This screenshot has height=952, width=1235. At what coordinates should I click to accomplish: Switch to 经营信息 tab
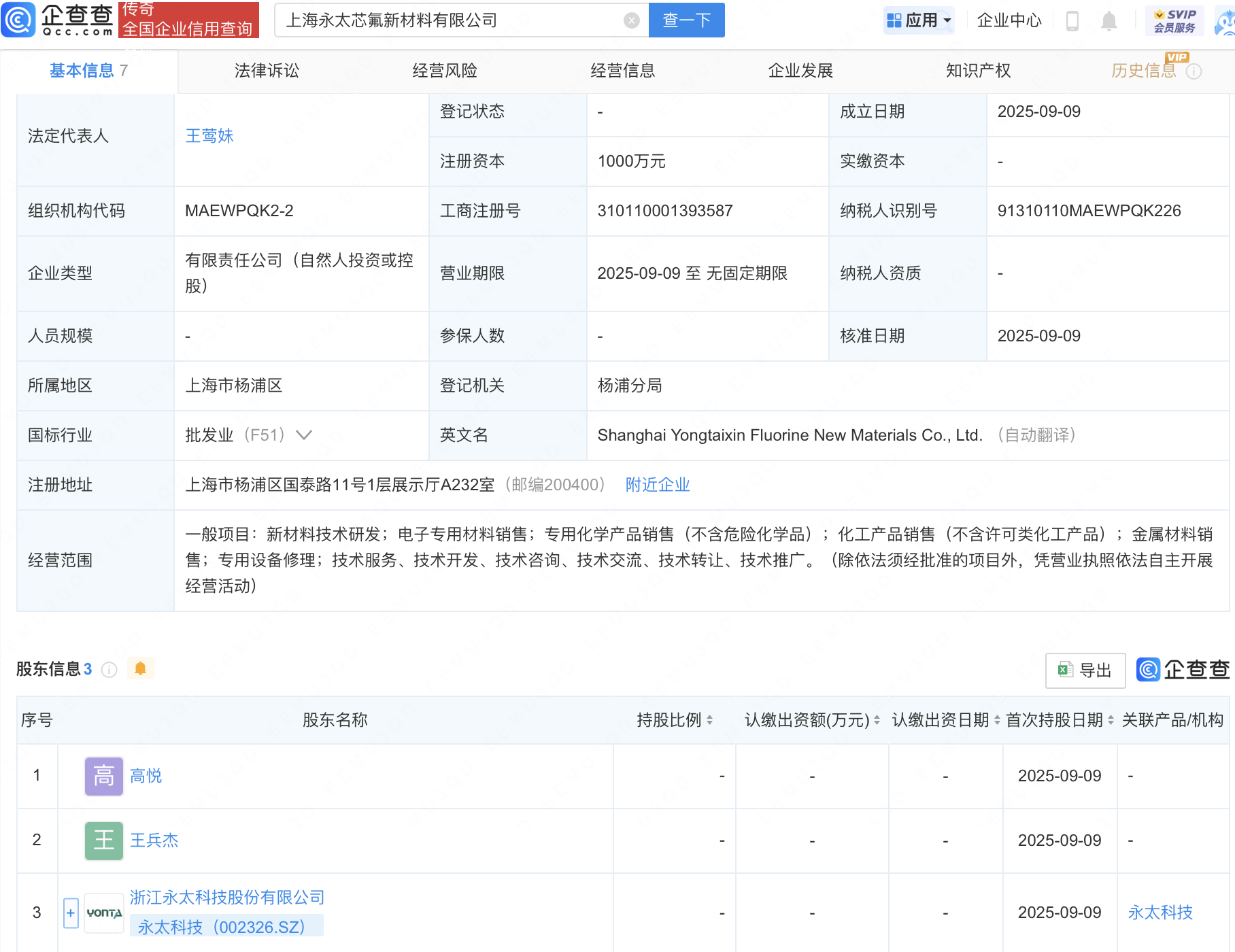click(623, 71)
